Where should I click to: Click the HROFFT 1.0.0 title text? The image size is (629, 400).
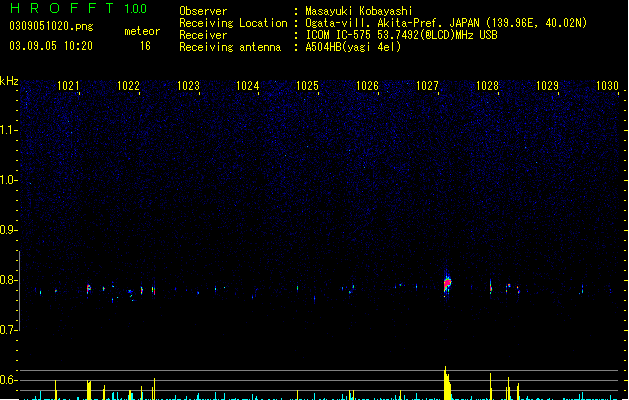point(79,8)
